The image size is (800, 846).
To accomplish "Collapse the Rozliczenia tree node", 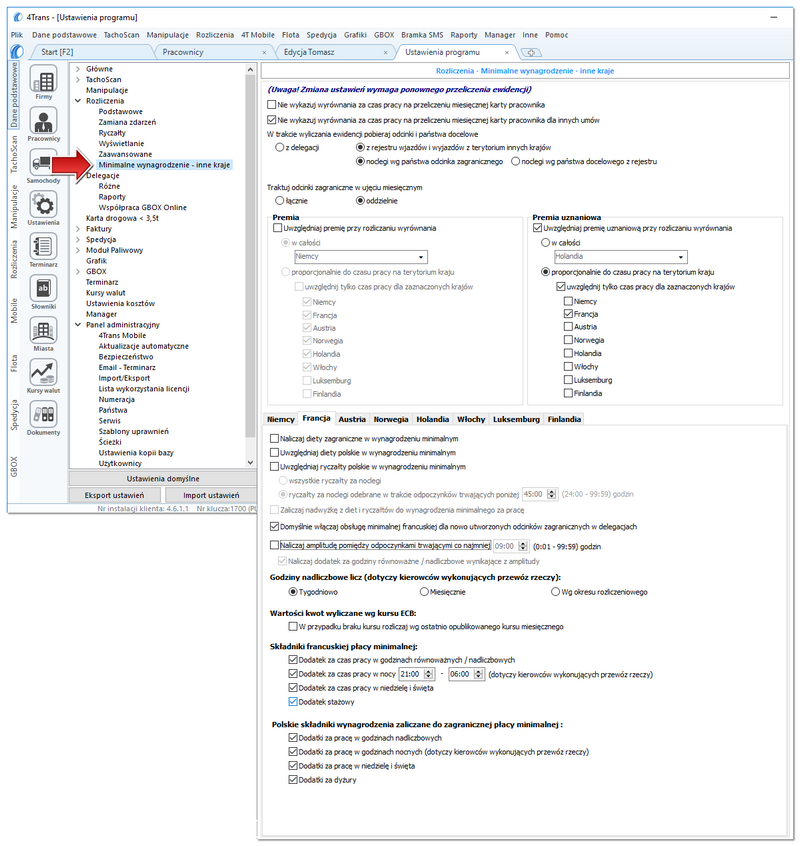I will 78,101.
